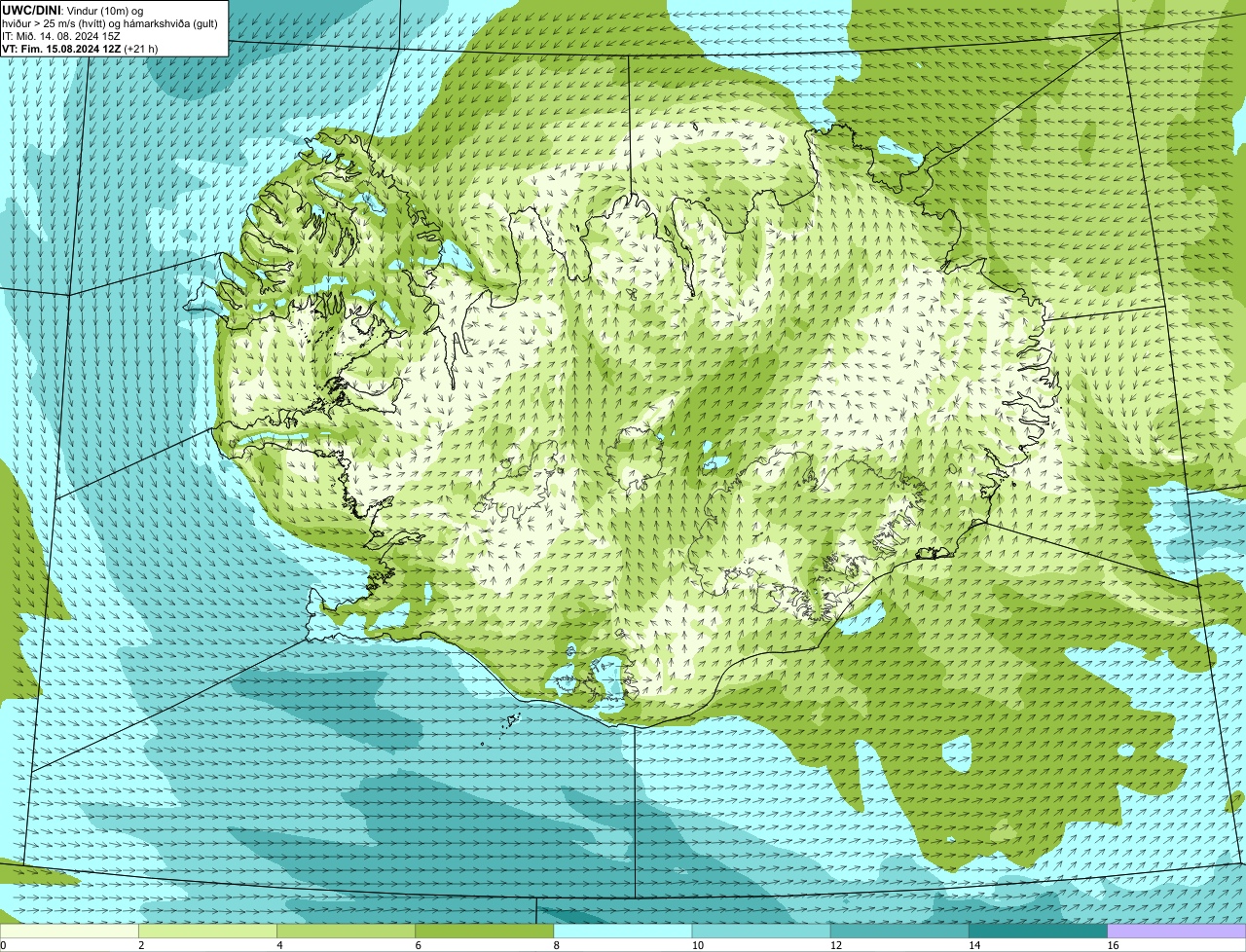Click the light green 2–4 m/s legend swatch
1246x952 pixels.
207,931
